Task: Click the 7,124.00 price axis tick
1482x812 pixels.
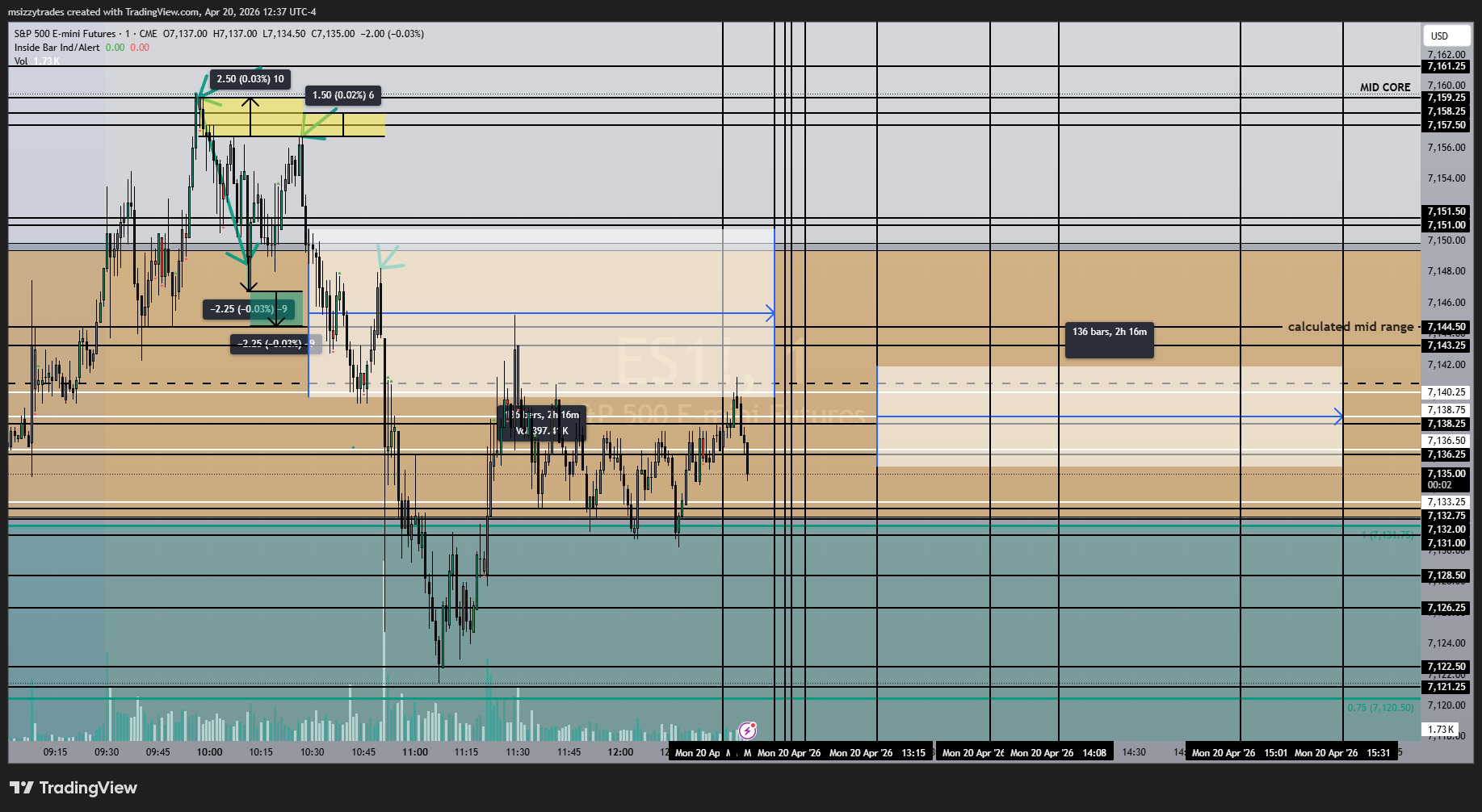Action: (x=1446, y=643)
